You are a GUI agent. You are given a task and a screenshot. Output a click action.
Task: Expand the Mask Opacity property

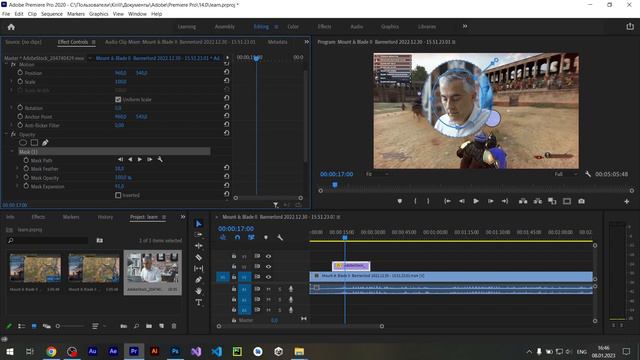[18, 178]
